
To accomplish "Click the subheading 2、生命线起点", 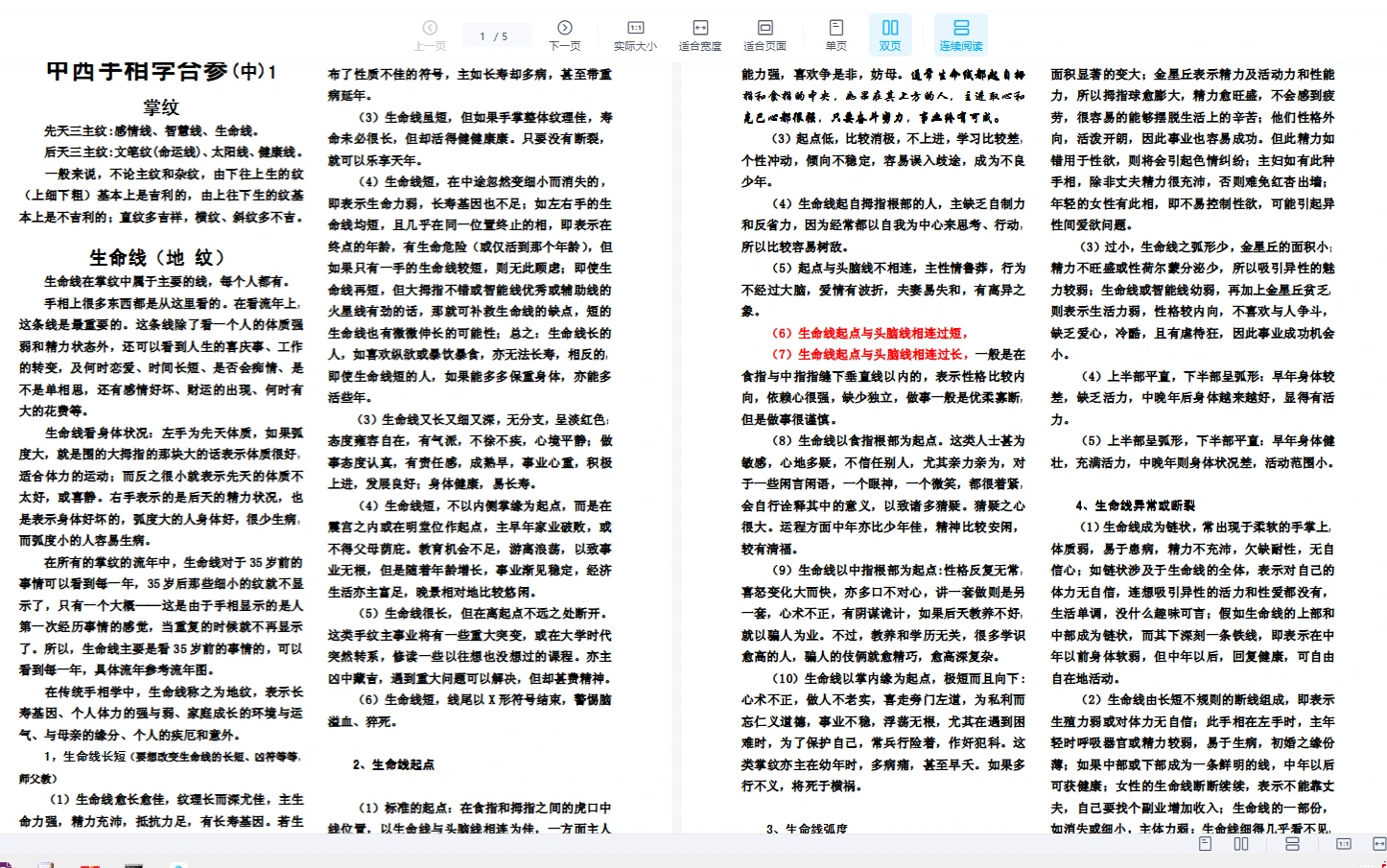I will [x=393, y=764].
